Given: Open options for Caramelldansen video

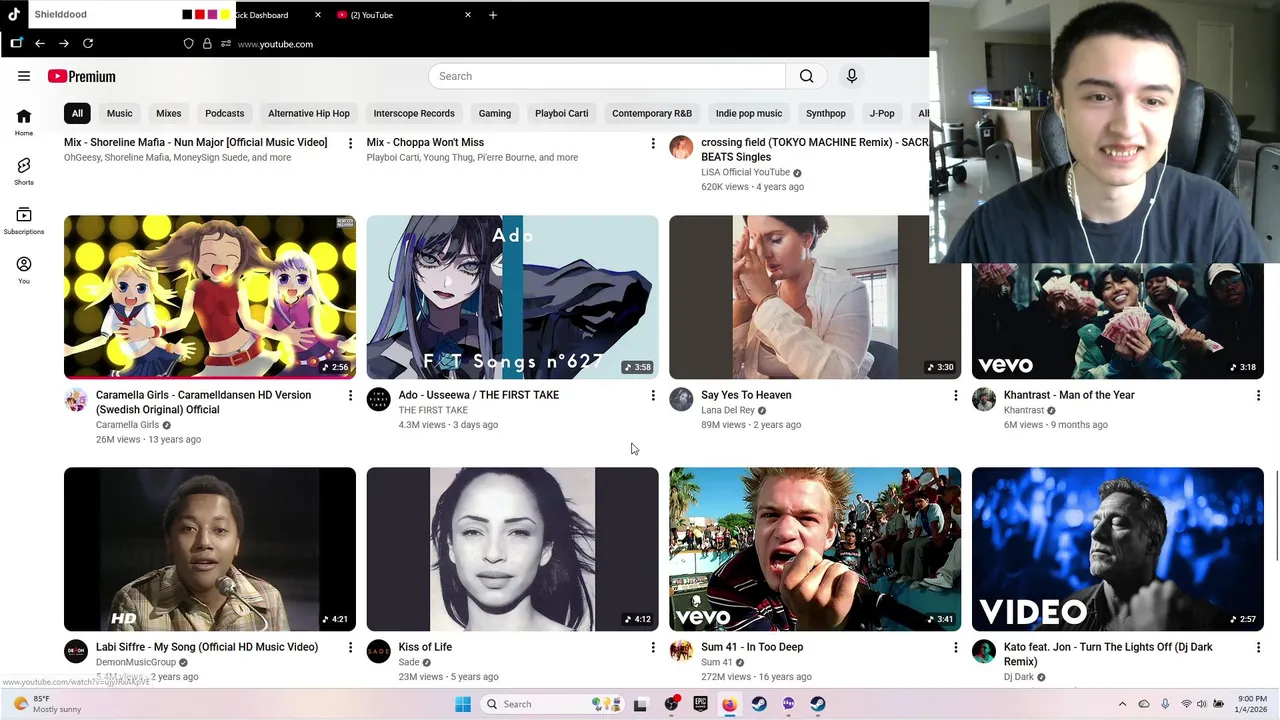Looking at the screenshot, I should (x=350, y=396).
